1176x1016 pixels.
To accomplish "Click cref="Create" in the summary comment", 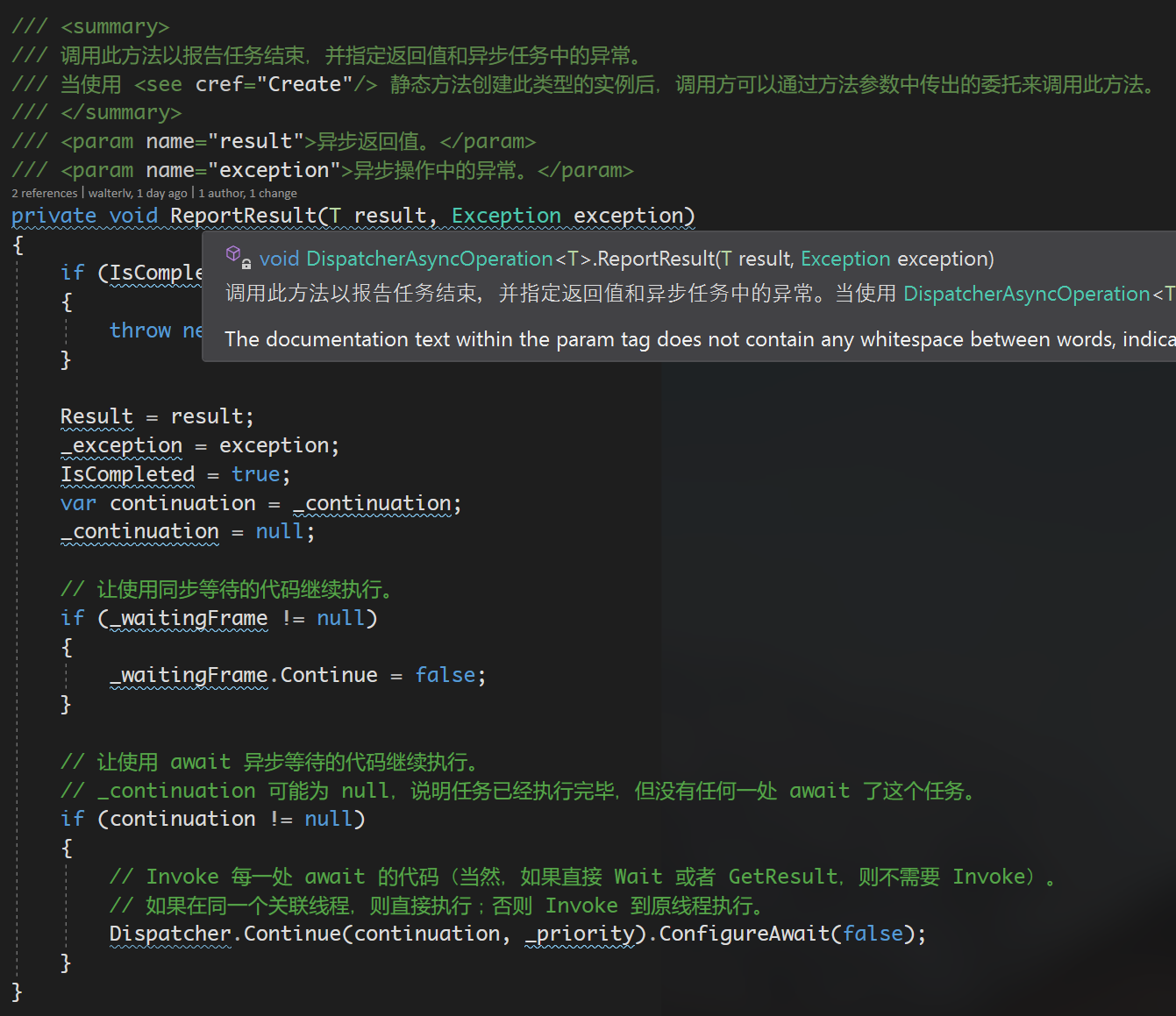I will click(274, 84).
